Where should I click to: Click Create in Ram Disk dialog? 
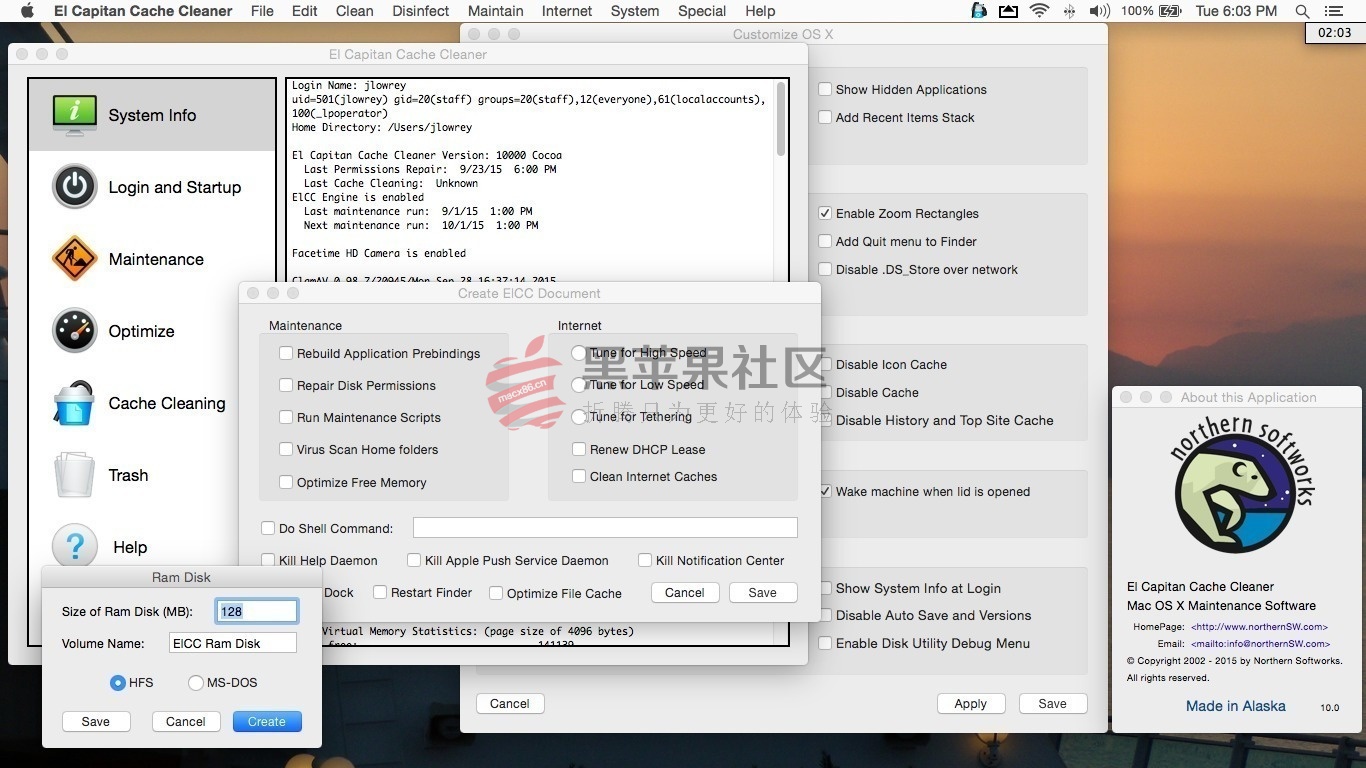[x=267, y=721]
